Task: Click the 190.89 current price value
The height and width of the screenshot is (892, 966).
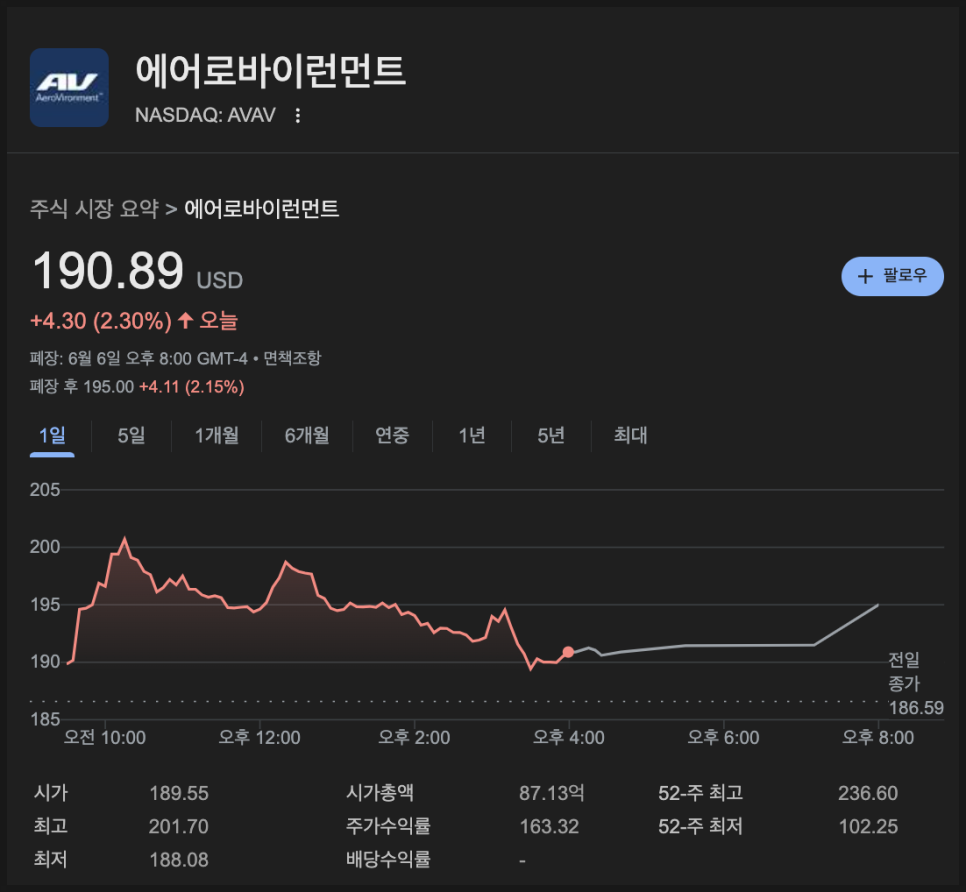Action: tap(108, 270)
